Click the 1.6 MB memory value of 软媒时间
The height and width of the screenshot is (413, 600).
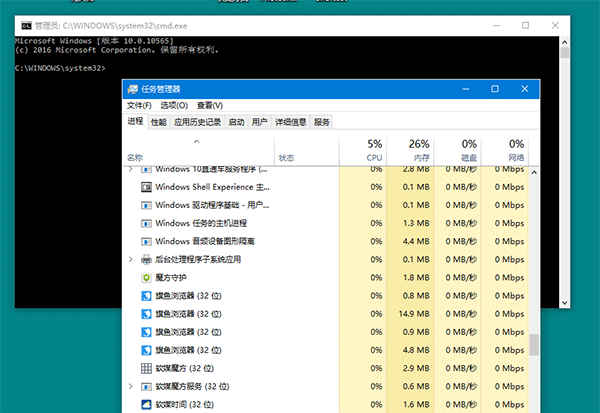tap(416, 405)
